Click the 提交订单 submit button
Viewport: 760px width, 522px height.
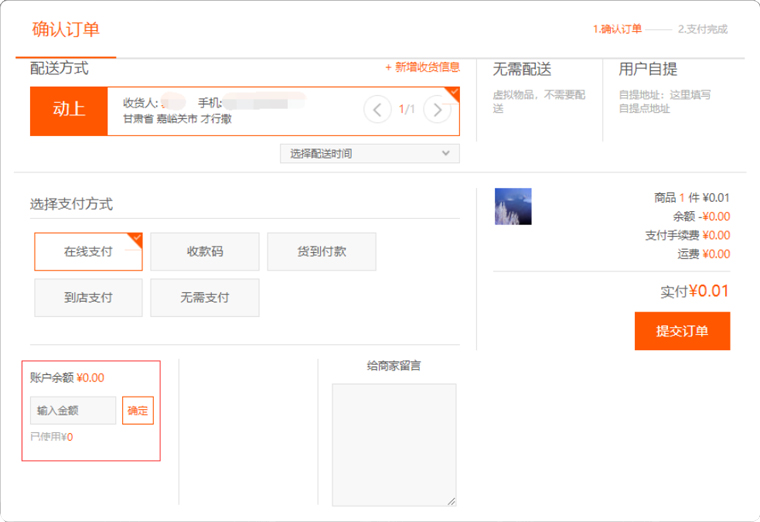(x=682, y=331)
